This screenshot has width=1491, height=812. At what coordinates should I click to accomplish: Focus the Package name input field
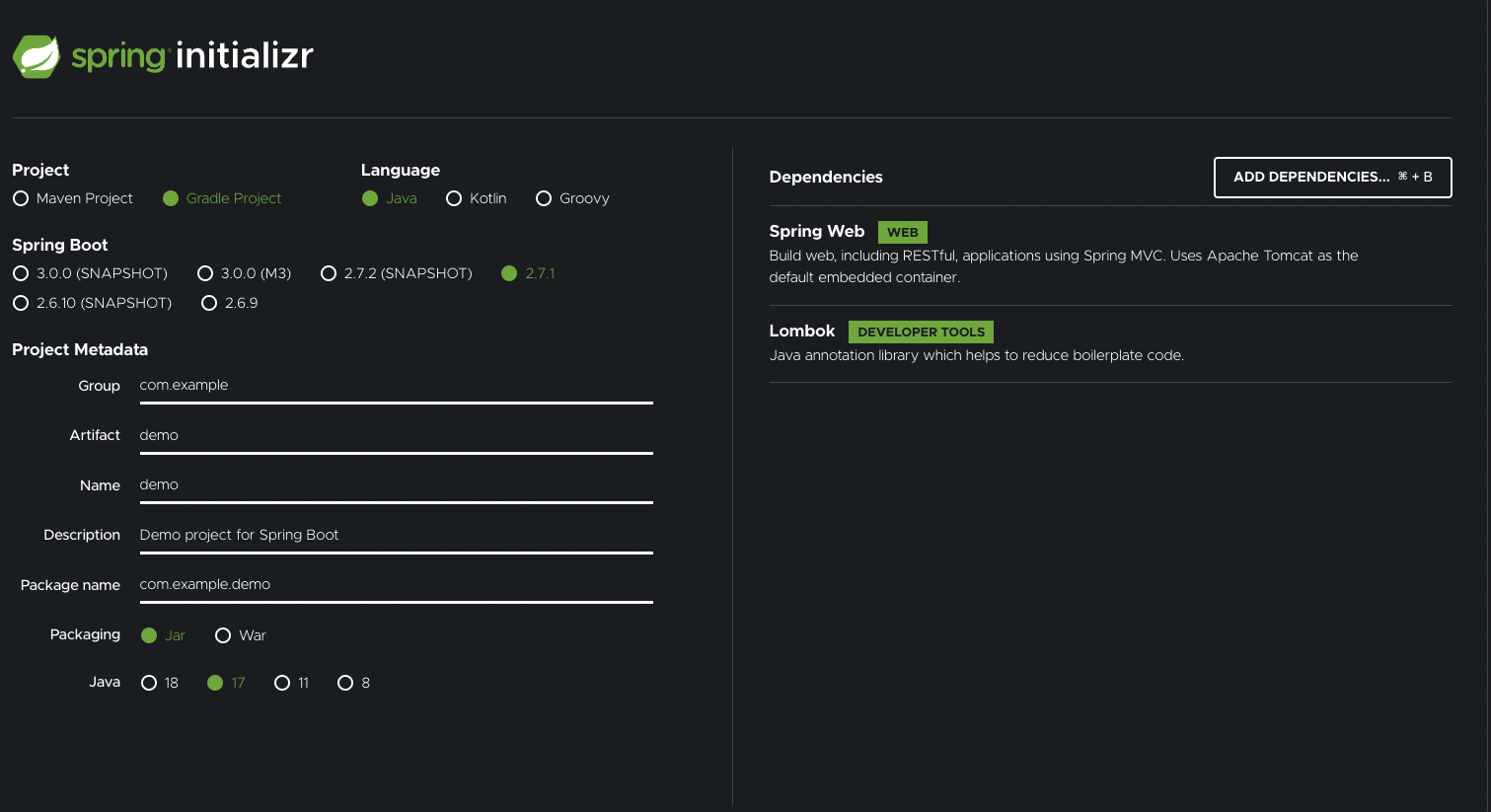pyautogui.click(x=396, y=585)
